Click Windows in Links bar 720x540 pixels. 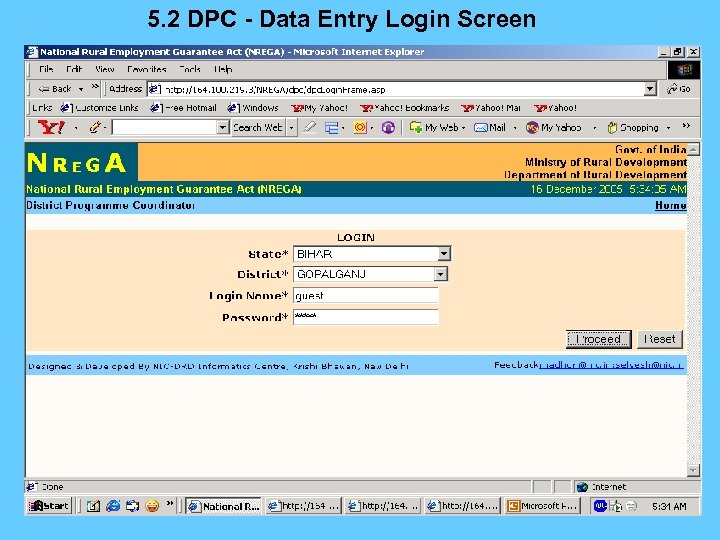[x=253, y=108]
